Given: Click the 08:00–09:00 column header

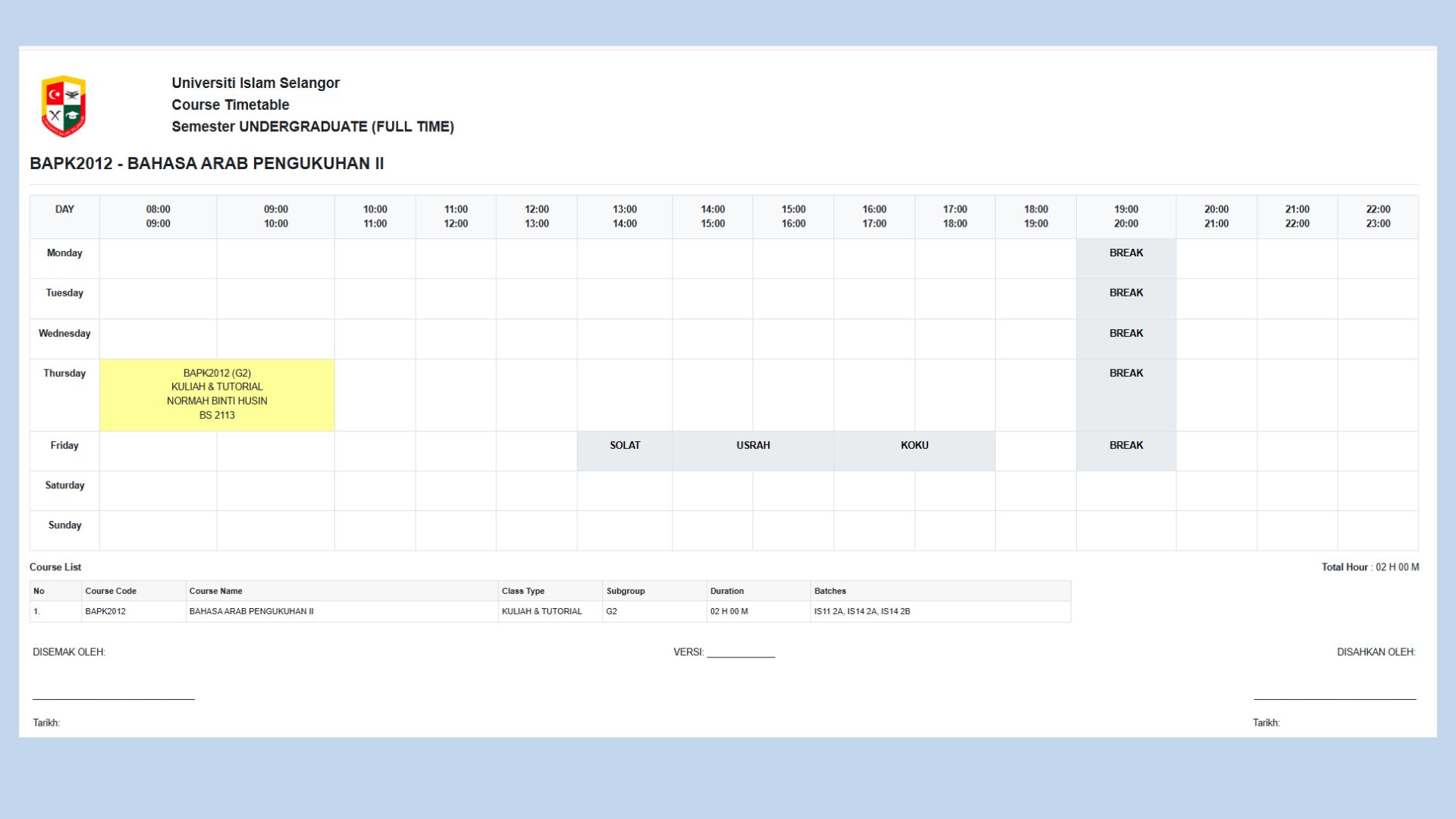Looking at the screenshot, I should tap(157, 216).
